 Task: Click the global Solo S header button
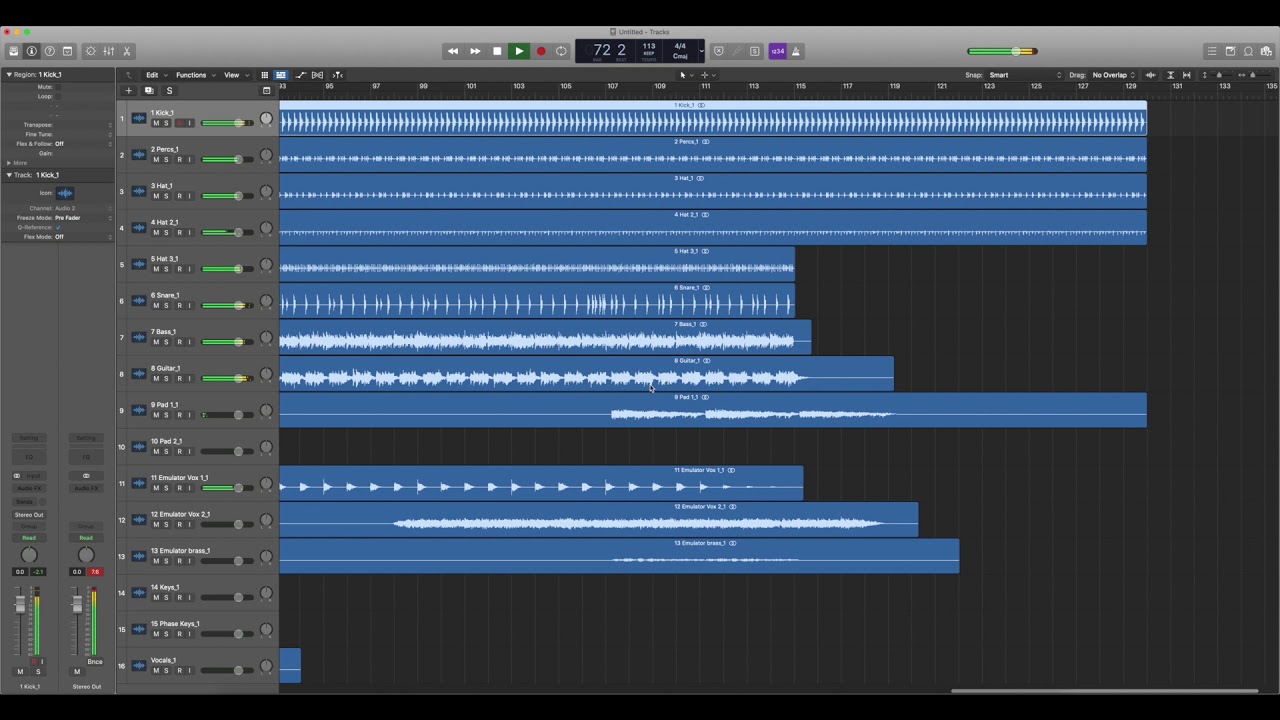coord(169,91)
